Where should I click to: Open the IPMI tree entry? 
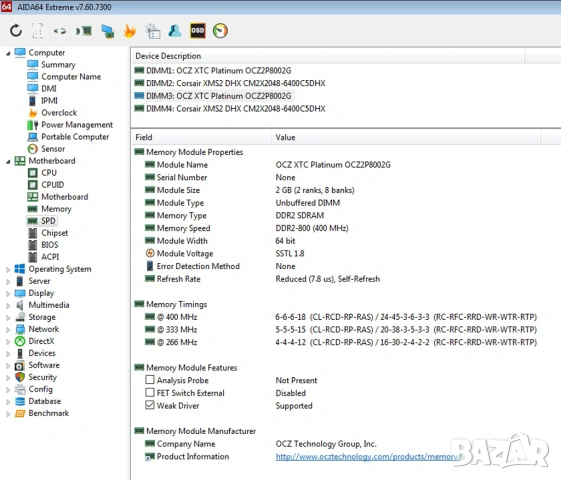tap(49, 101)
